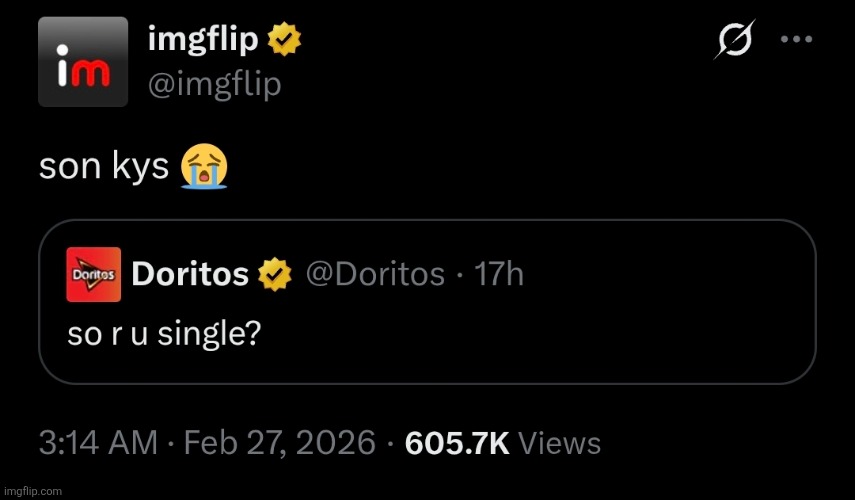Open the three-dot more options menu
This screenshot has height=500, width=855.
797,40
